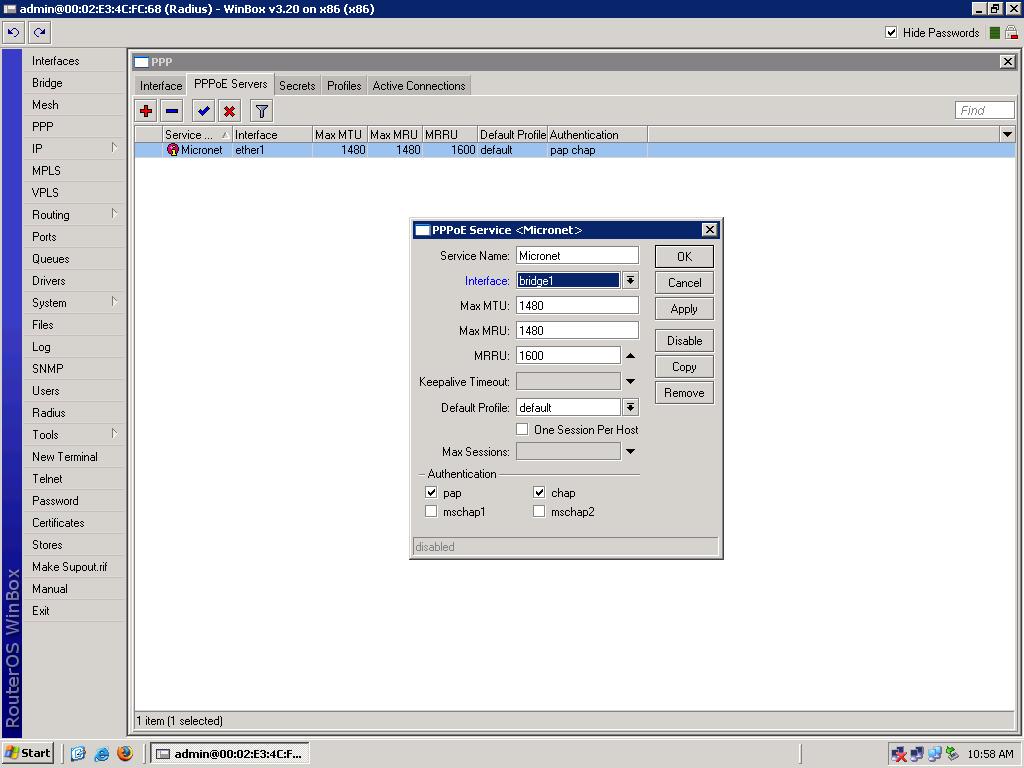This screenshot has height=768, width=1024.
Task: Click the Find search box
Action: [985, 110]
